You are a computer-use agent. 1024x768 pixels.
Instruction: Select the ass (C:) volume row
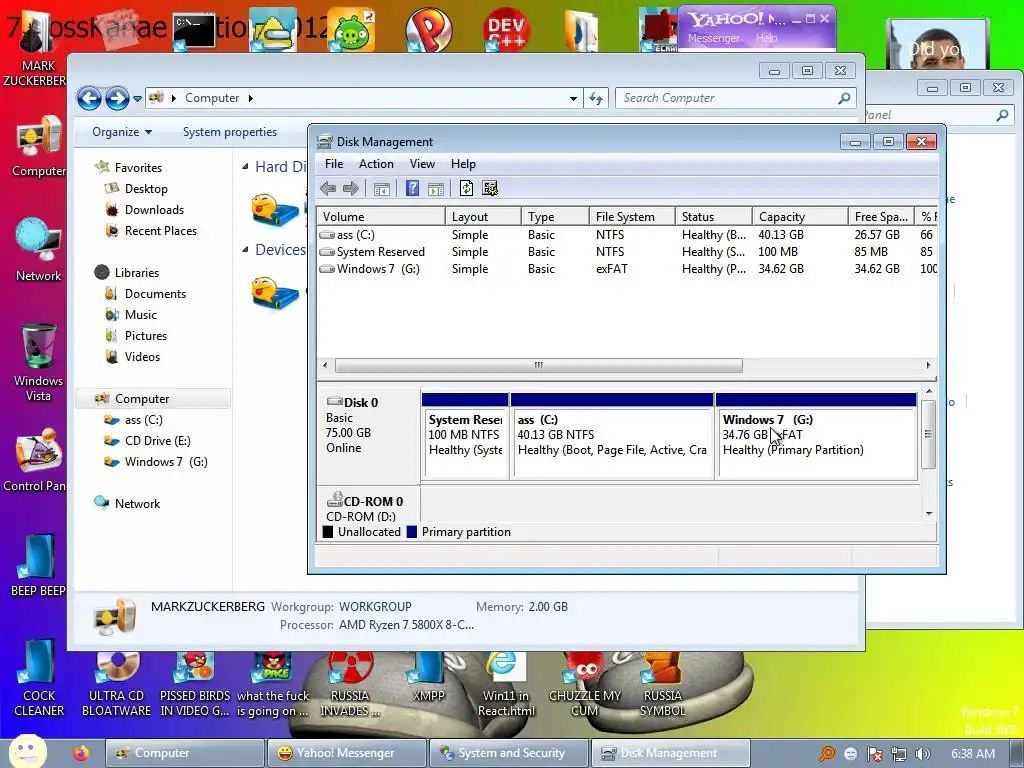pyautogui.click(x=627, y=234)
